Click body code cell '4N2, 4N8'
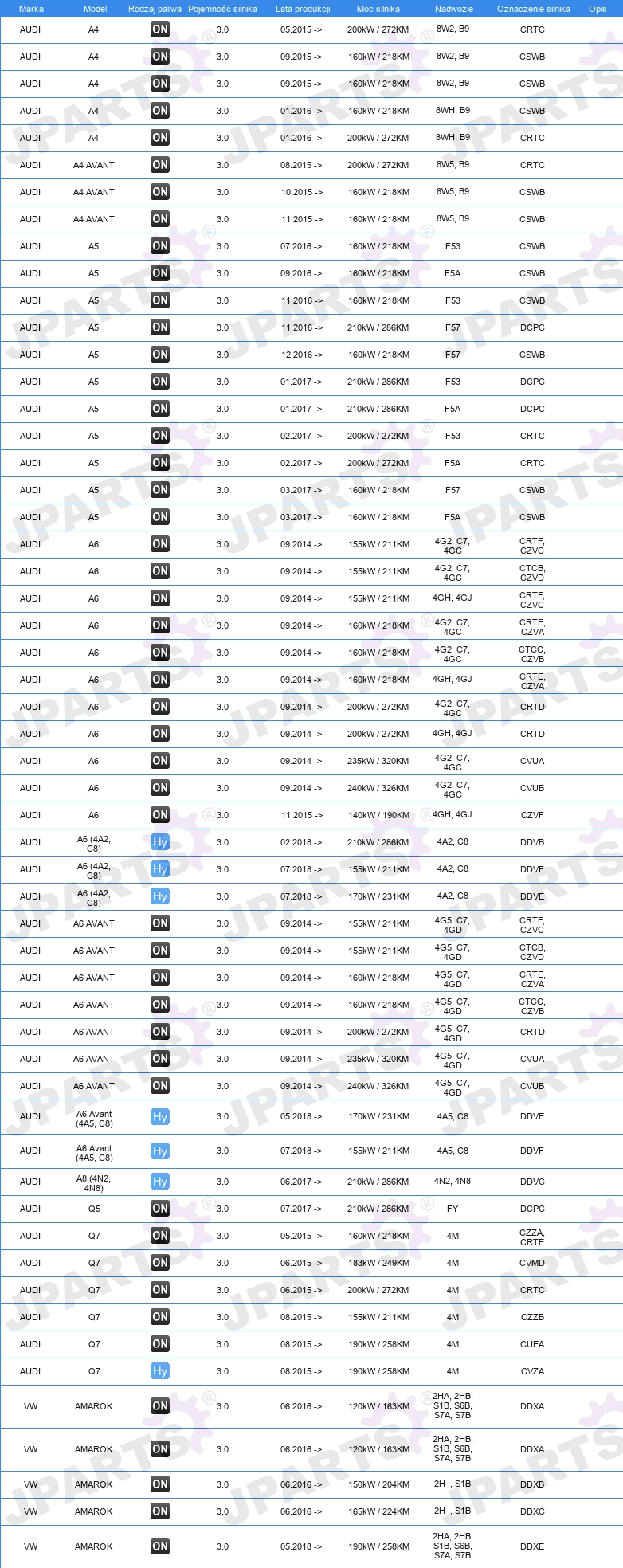 click(453, 1182)
